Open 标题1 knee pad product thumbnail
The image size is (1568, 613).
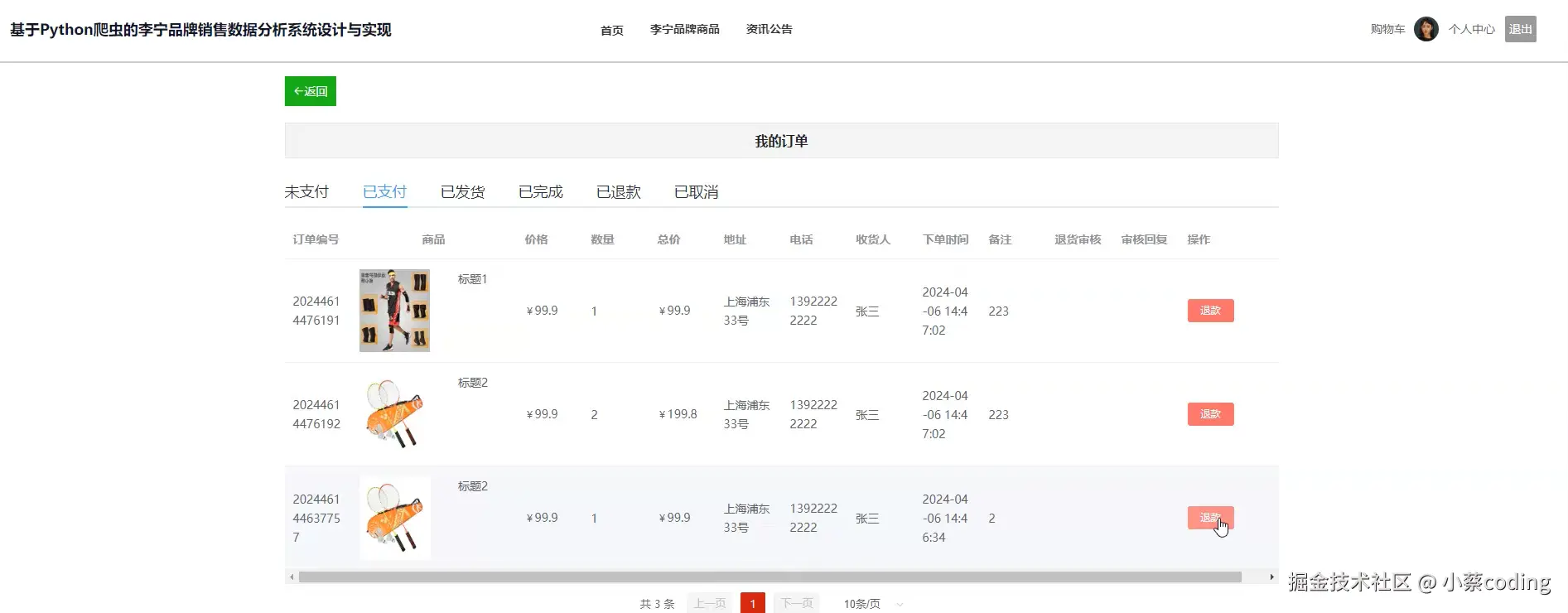[394, 311]
